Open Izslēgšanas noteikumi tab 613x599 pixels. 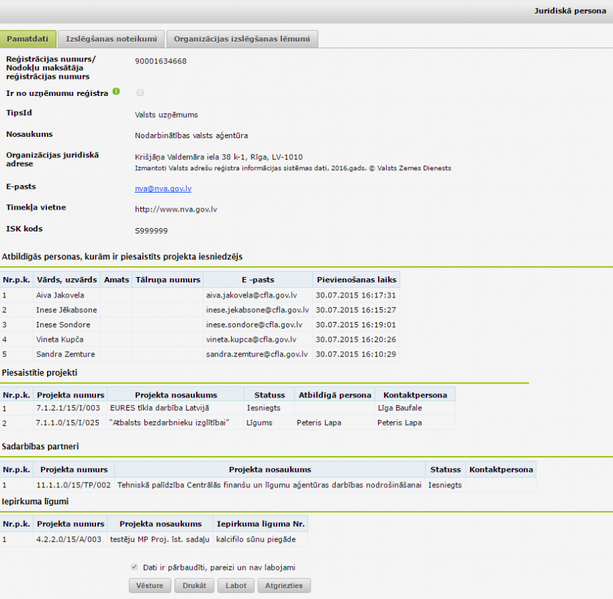coord(111,39)
